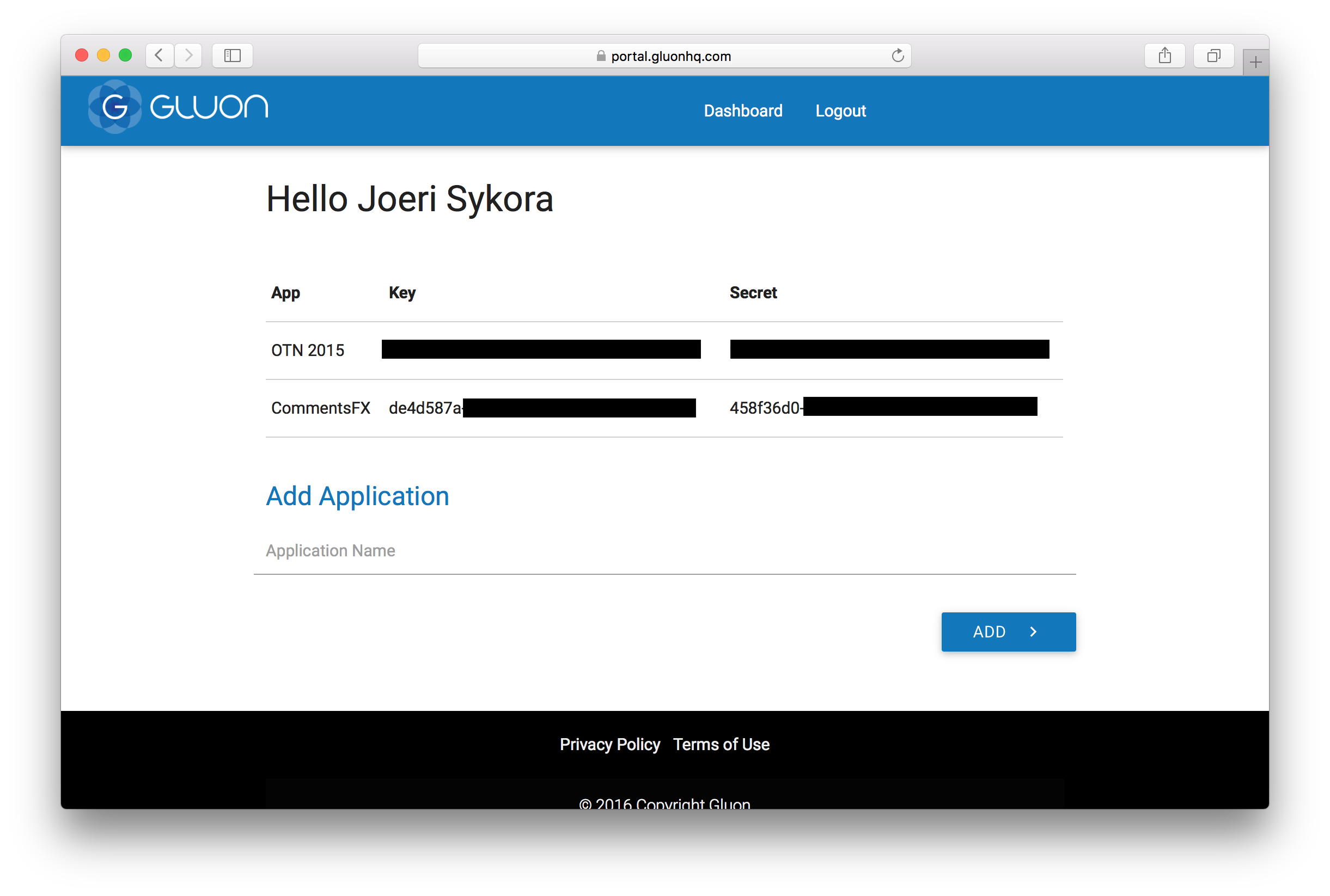Screen dimensions: 1330x896
Task: Click the arrow icon inside the ADD button
Action: (x=1033, y=631)
